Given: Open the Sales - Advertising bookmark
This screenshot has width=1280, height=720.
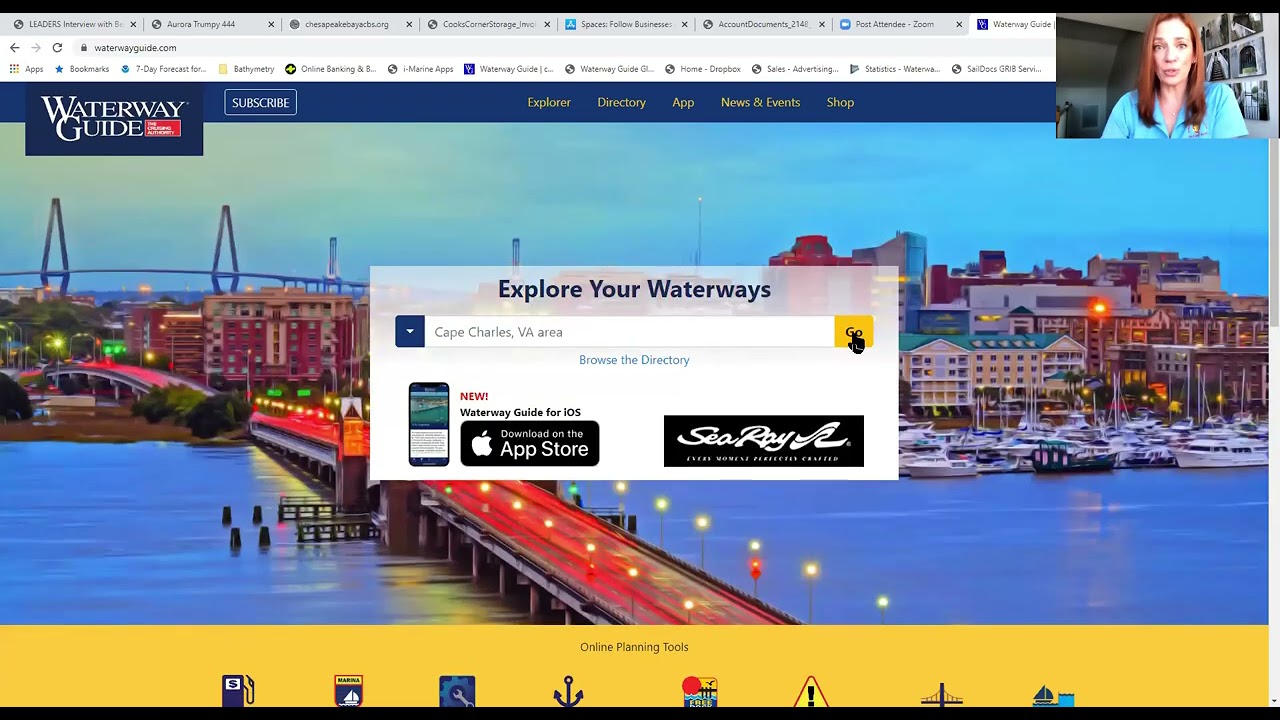Looking at the screenshot, I should [x=795, y=69].
